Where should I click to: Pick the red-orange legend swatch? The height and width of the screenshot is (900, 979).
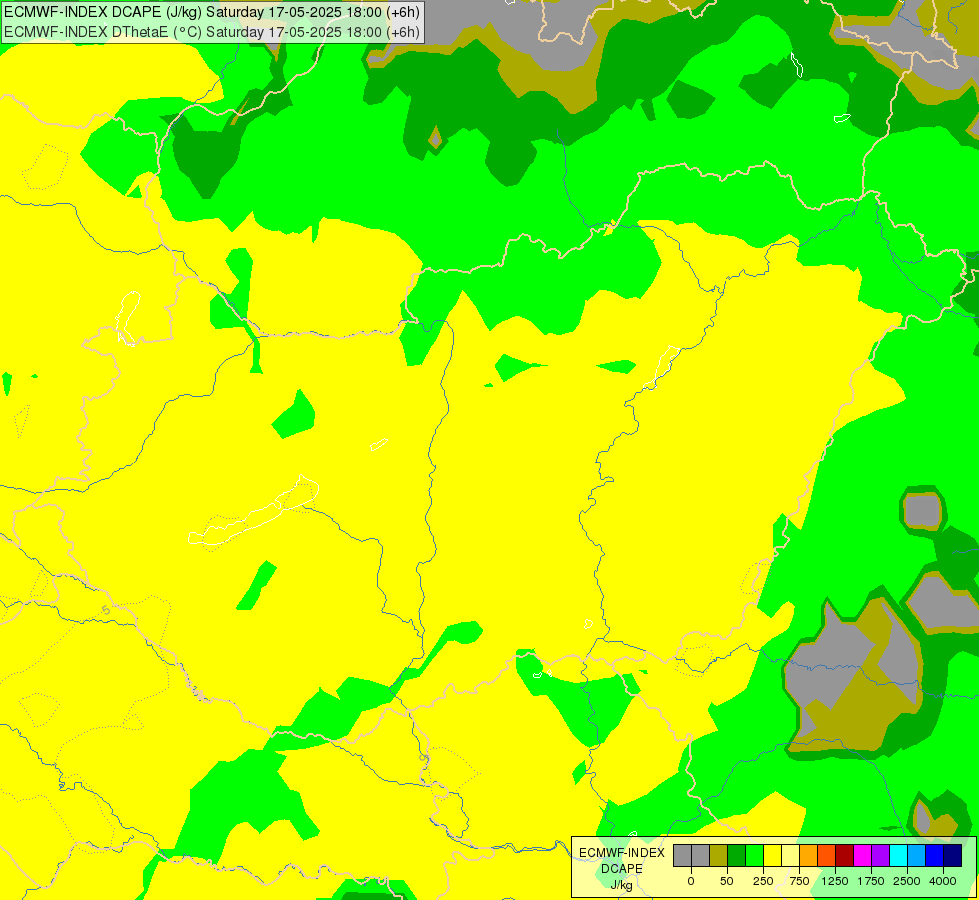coord(827,856)
